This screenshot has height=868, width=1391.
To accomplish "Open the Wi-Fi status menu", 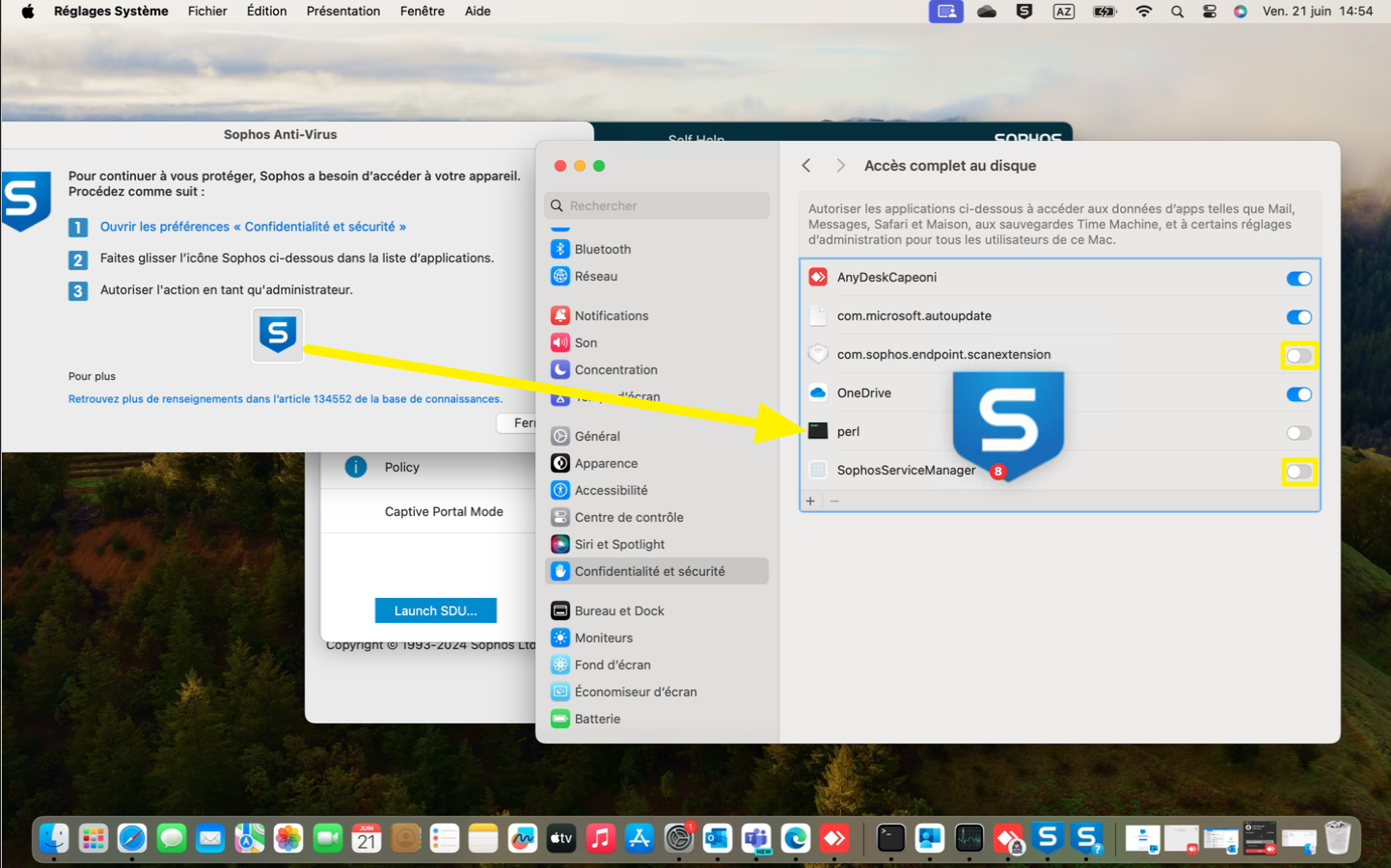I will click(1143, 12).
